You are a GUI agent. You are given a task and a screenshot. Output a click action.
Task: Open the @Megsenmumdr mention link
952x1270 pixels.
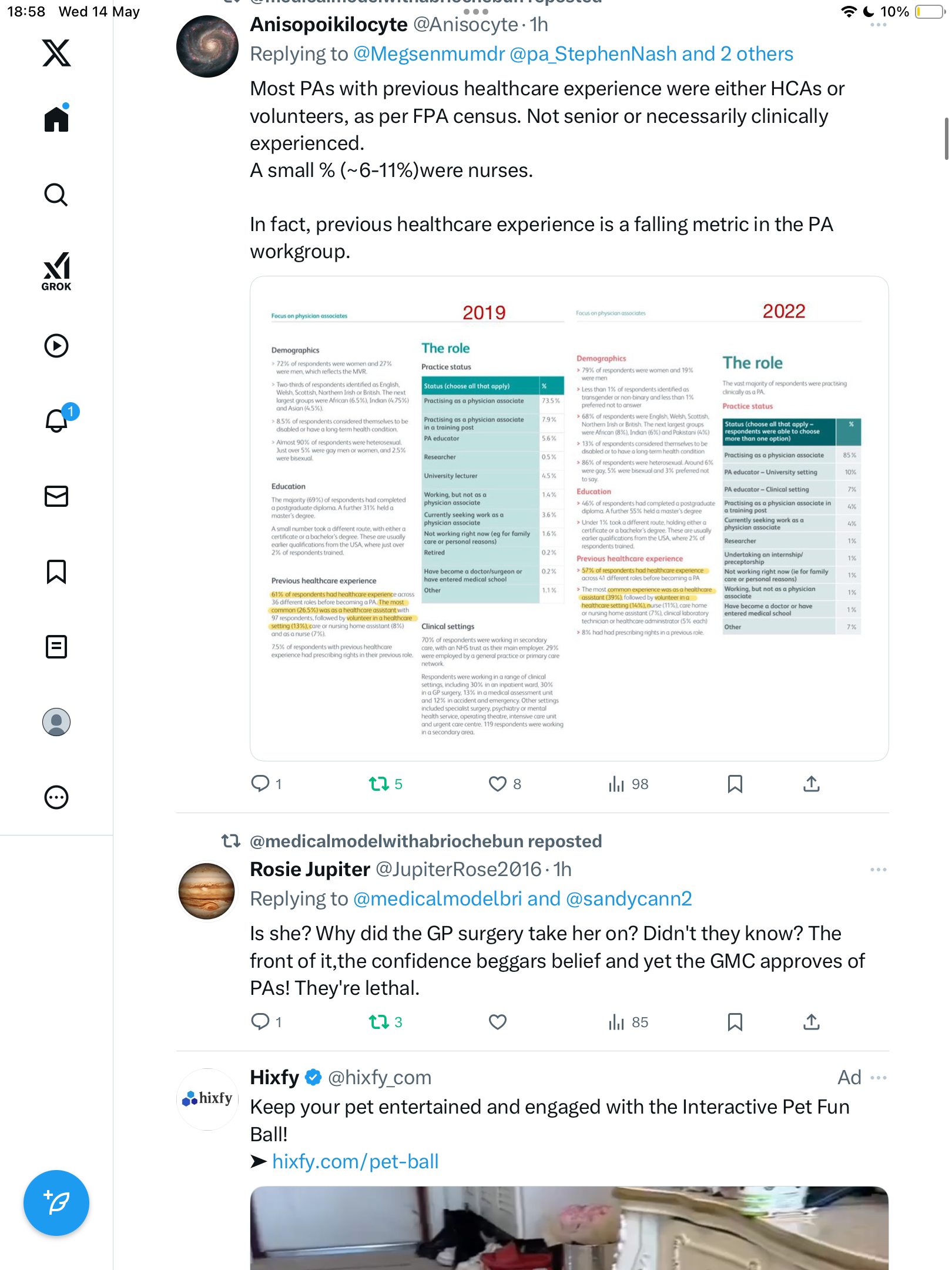tap(429, 54)
